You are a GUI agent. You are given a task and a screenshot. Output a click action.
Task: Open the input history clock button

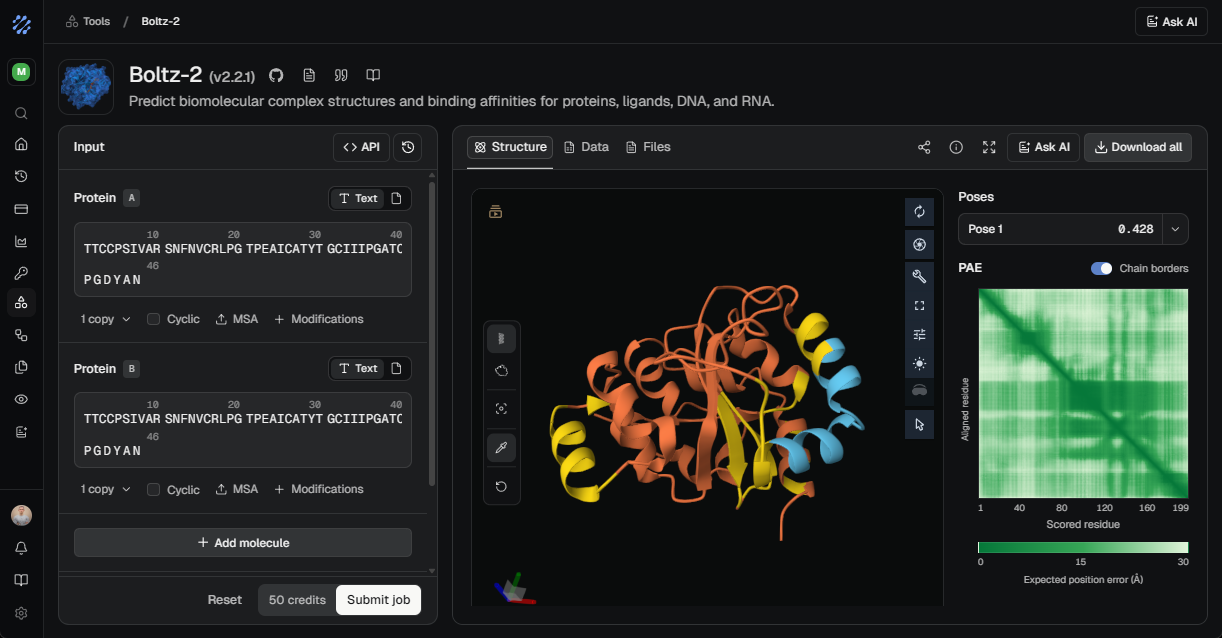(x=408, y=147)
